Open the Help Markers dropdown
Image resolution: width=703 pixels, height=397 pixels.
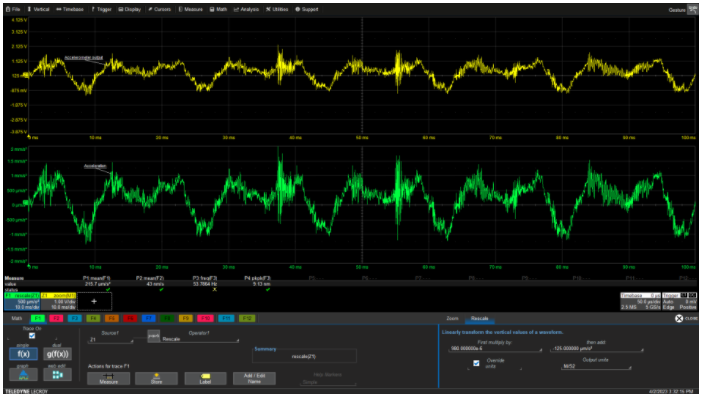(x=328, y=382)
